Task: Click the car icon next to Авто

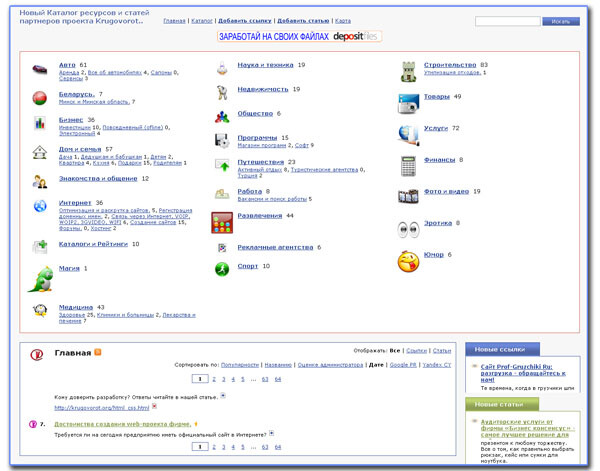Action: coord(39,69)
